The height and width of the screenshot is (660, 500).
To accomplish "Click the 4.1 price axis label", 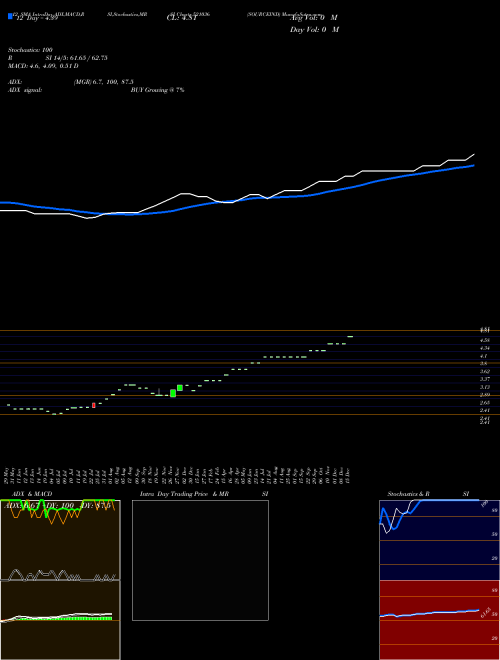I will pos(484,356).
